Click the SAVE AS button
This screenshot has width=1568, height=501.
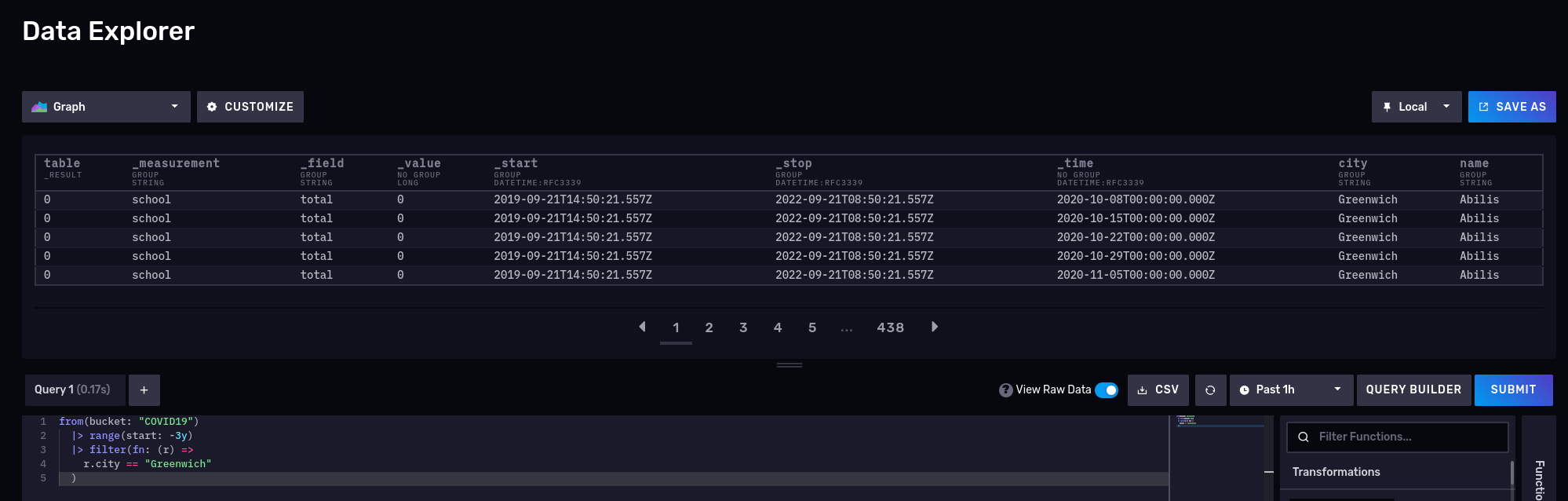(x=1511, y=107)
